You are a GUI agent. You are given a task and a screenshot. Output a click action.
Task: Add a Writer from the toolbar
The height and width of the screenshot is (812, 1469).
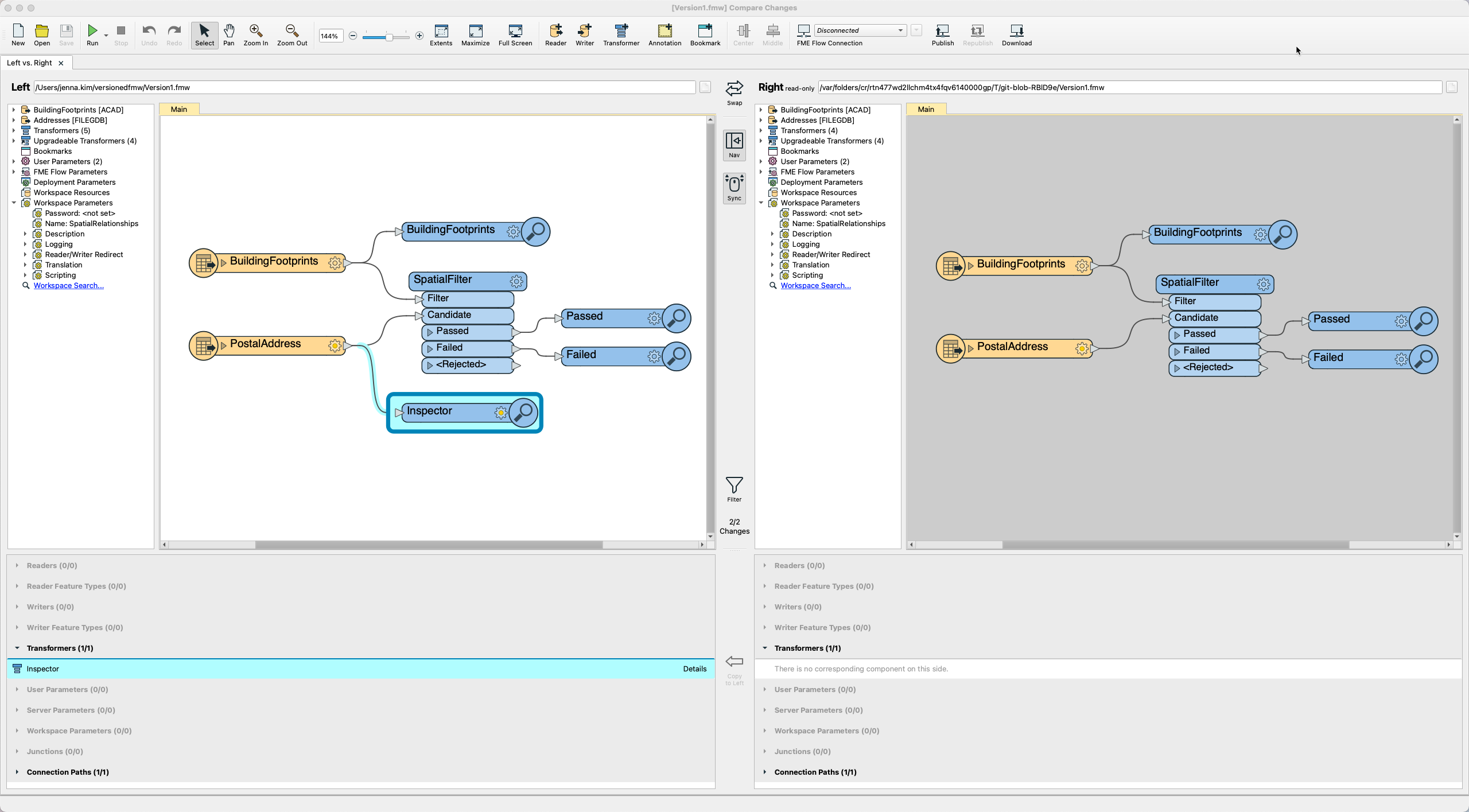click(585, 34)
